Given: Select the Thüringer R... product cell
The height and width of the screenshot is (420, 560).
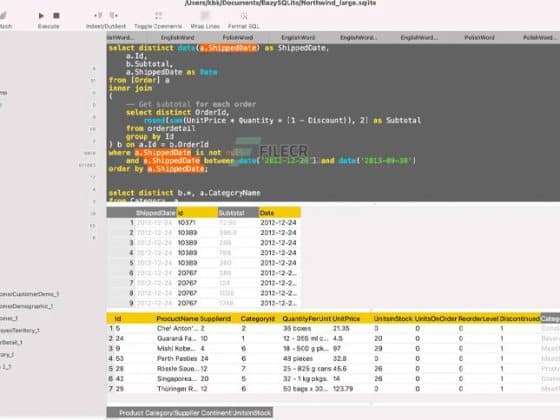Looking at the screenshot, I should pyautogui.click(x=178, y=389).
